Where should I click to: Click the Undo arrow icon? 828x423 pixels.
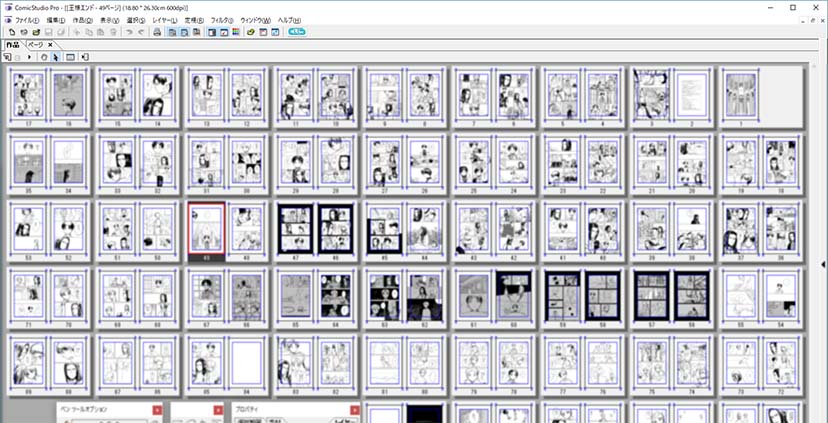click(129, 32)
